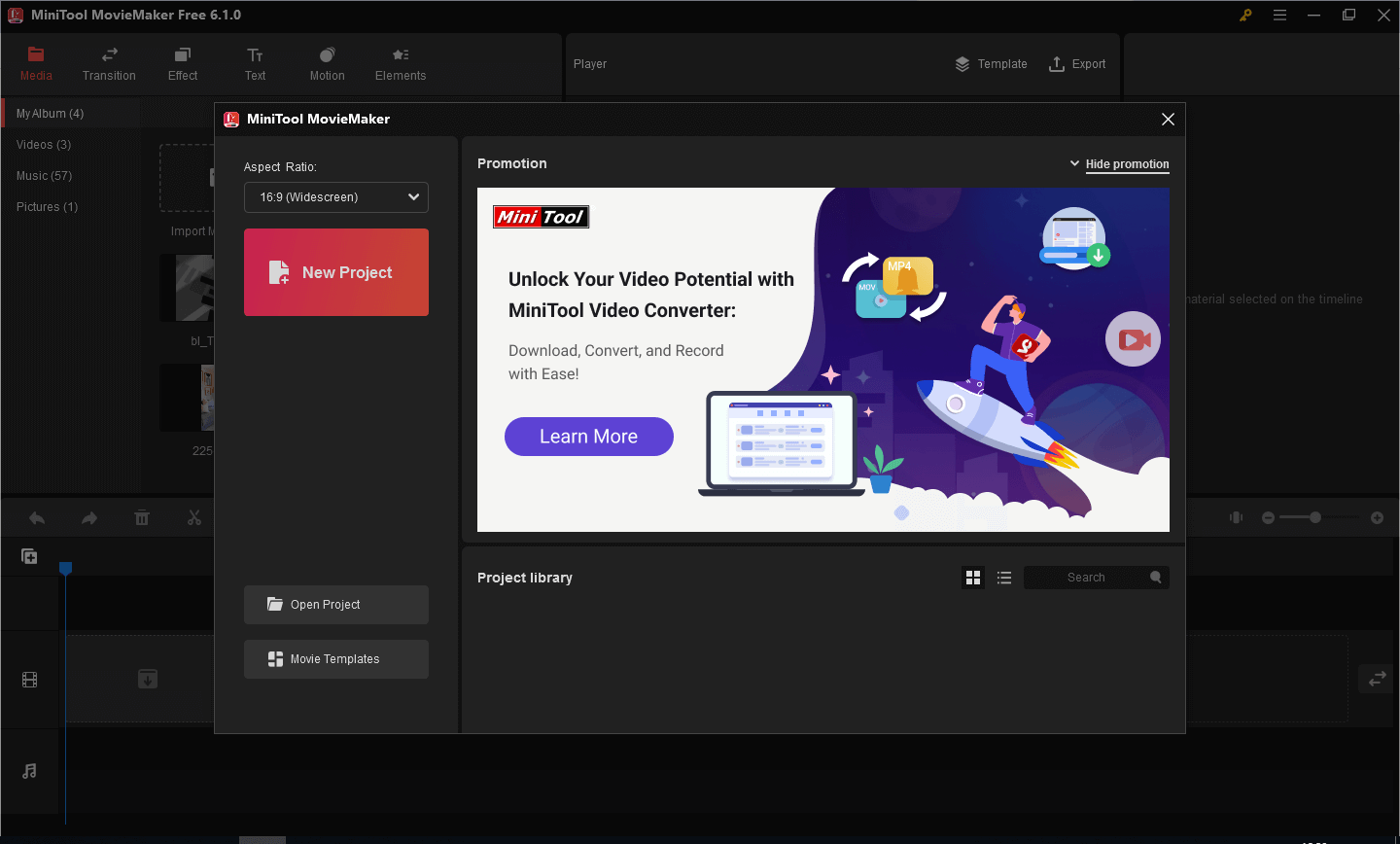This screenshot has height=844, width=1400.
Task: Click Hide promotion link
Action: [1128, 164]
